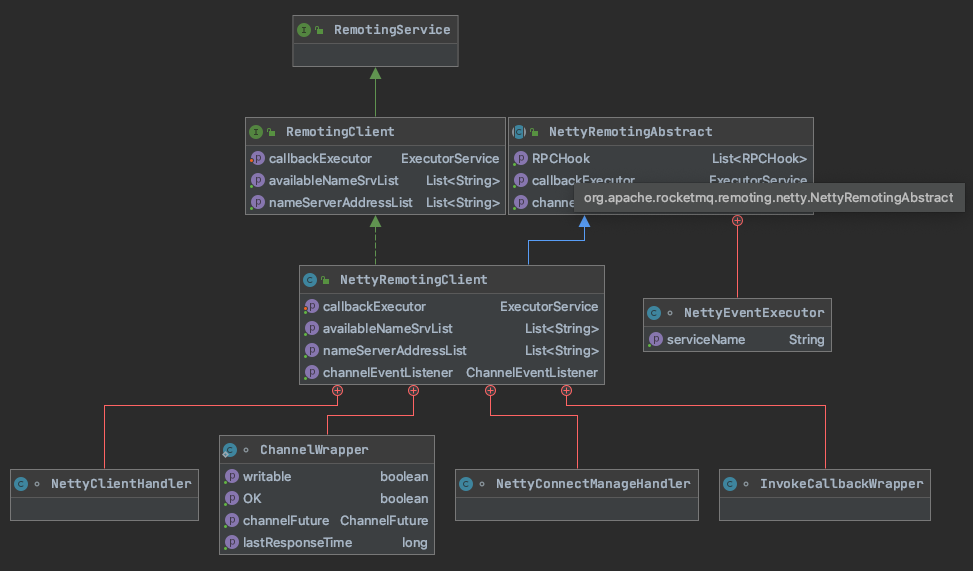Viewport: 973px width, 571px height.
Task: Click the property icon of writable row
Action: (231, 477)
